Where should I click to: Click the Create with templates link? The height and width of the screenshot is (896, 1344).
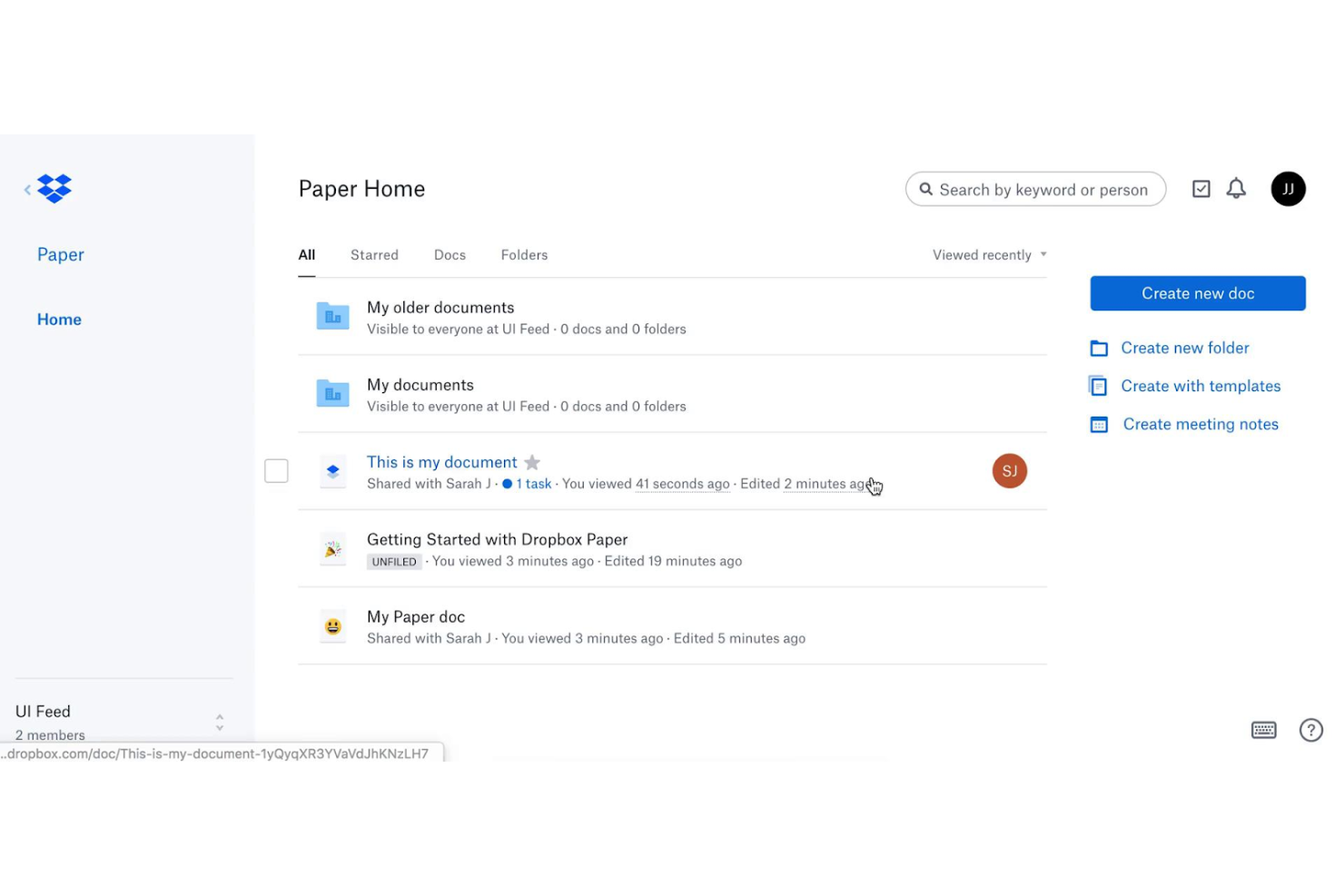(1200, 386)
